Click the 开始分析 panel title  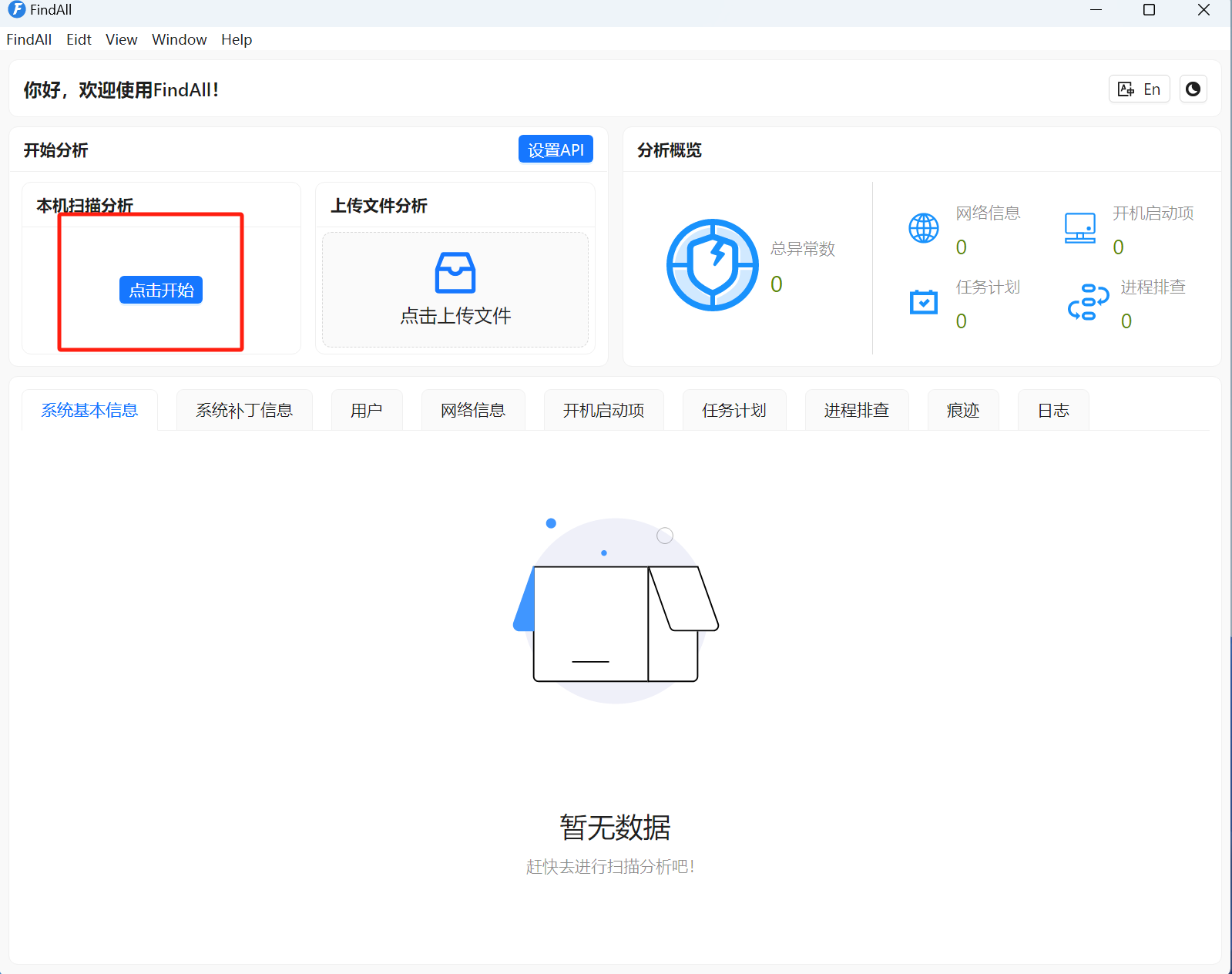(x=55, y=150)
